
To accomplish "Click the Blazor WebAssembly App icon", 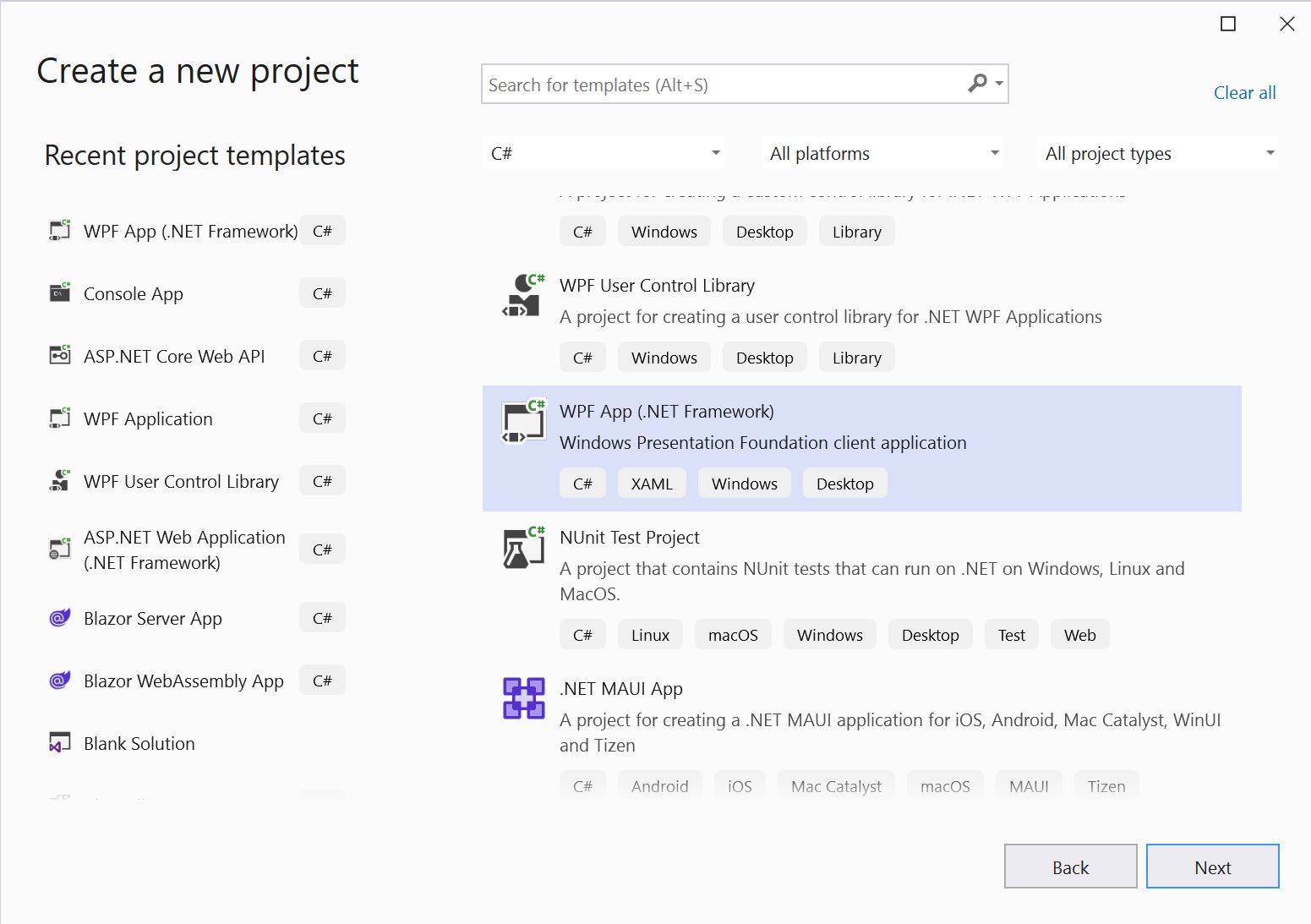I will click(x=60, y=681).
